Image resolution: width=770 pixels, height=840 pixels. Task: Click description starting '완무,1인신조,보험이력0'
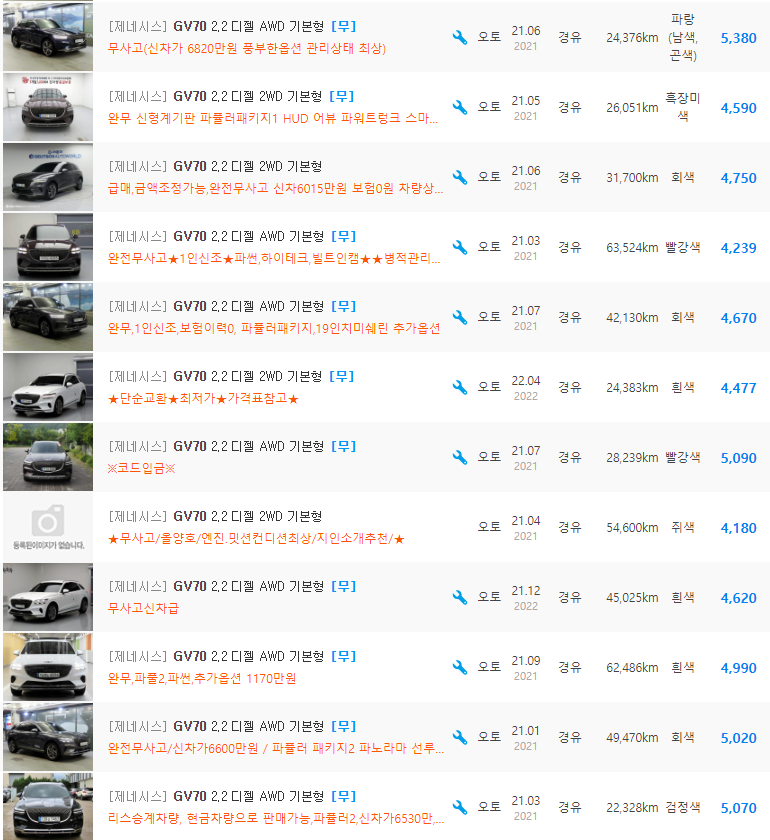pyautogui.click(x=274, y=328)
